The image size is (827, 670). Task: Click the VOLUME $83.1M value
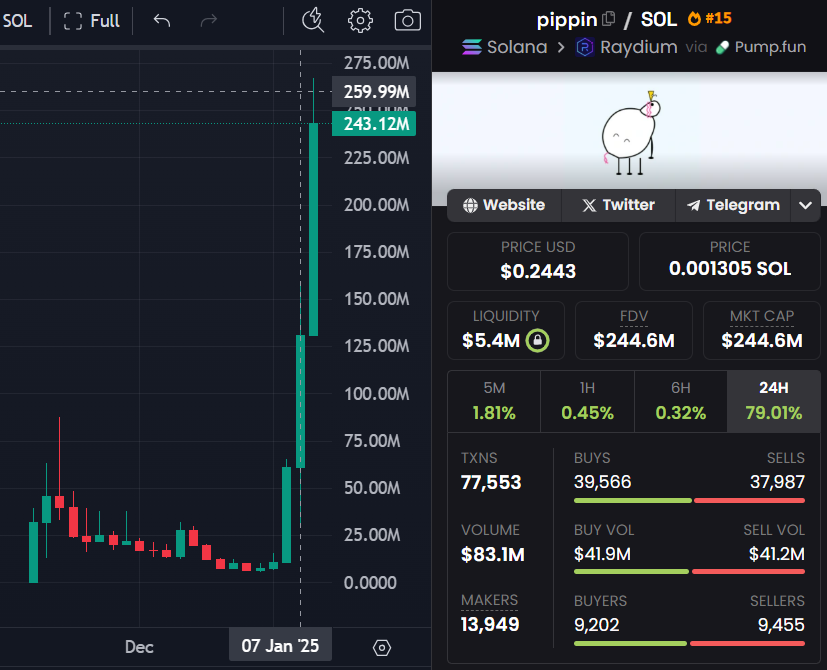(493, 554)
